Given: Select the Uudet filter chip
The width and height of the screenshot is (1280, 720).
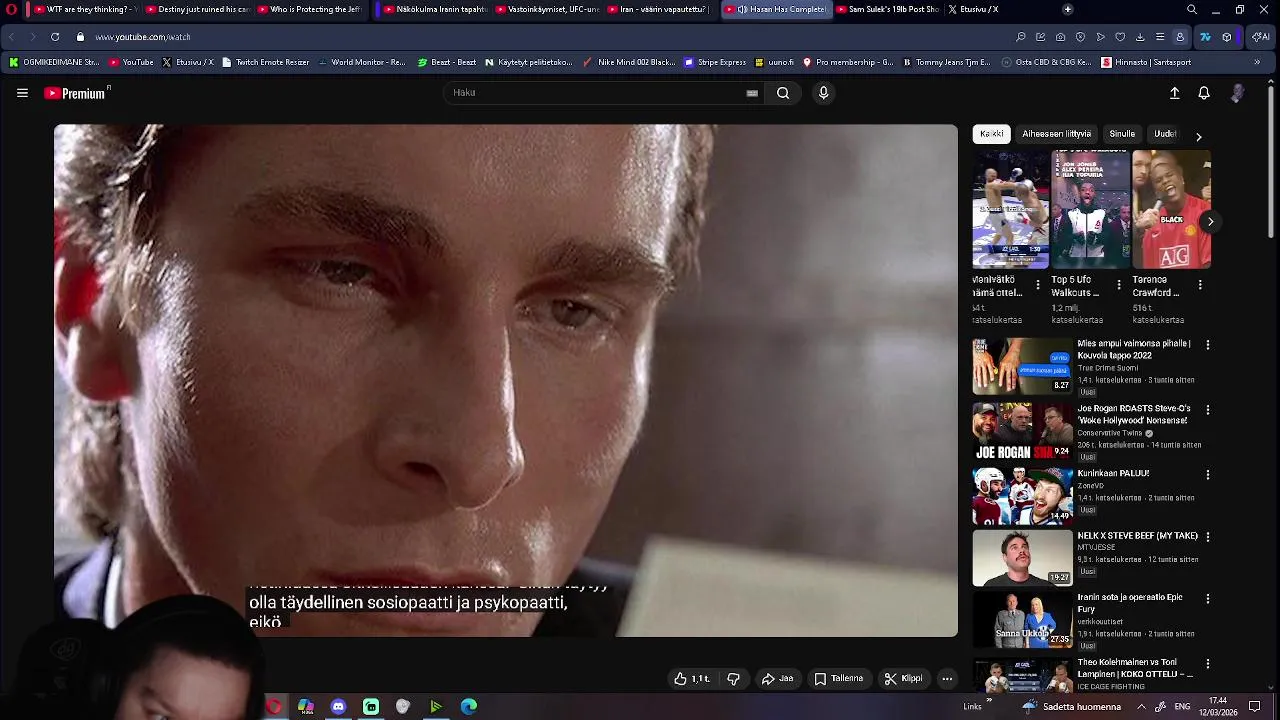Looking at the screenshot, I should (x=1165, y=134).
